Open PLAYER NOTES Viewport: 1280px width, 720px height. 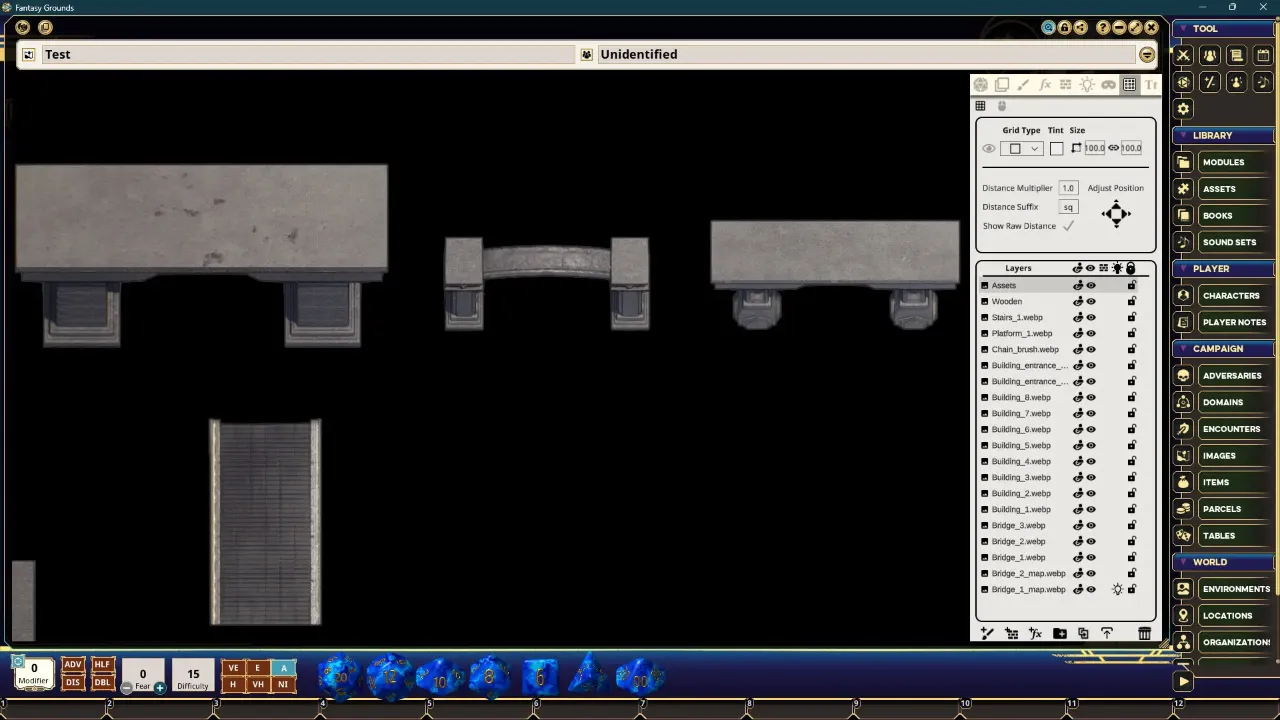click(x=1234, y=322)
